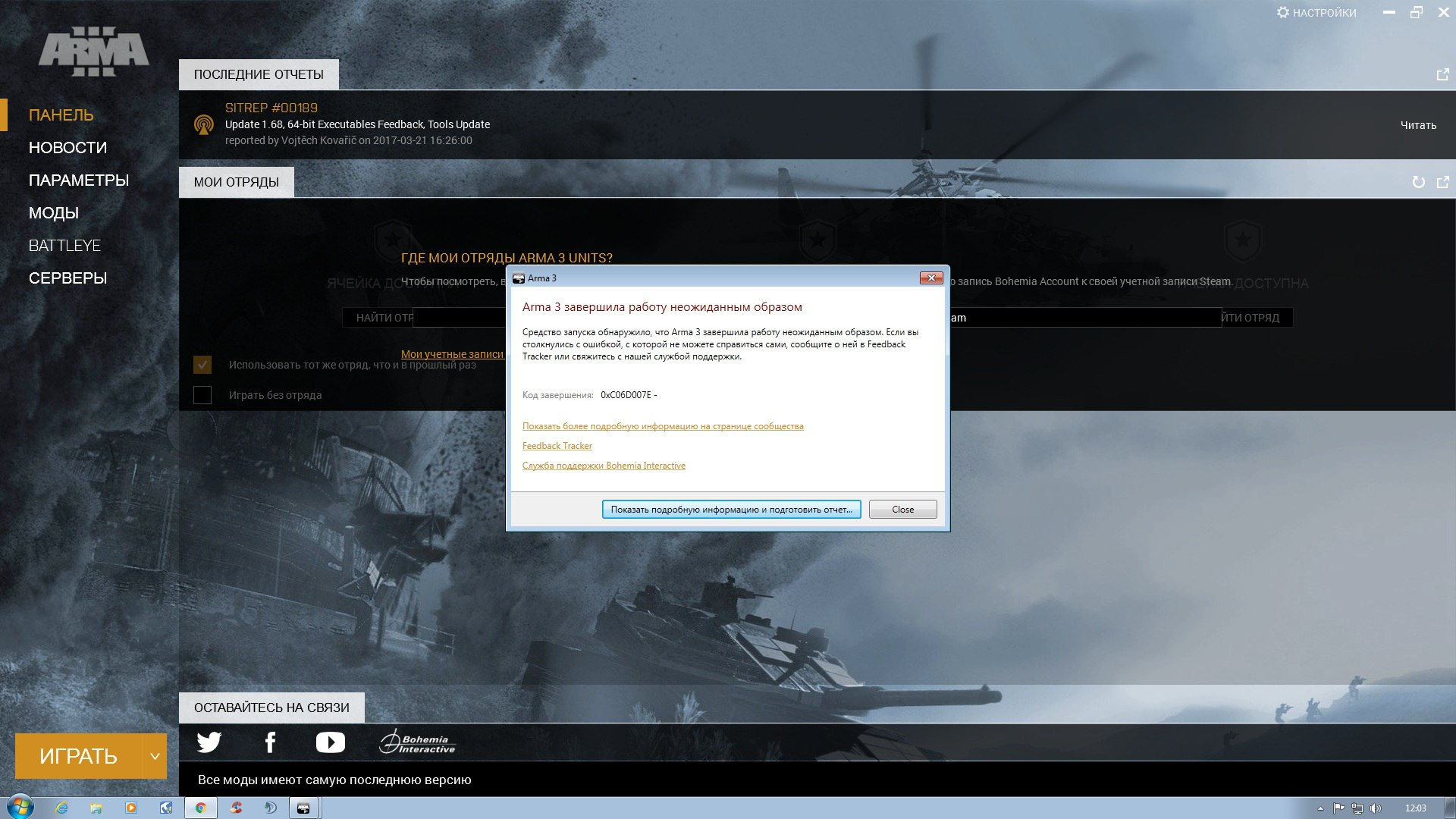Open the launcher settings gear icon
This screenshot has width=1456, height=819.
(1282, 12)
